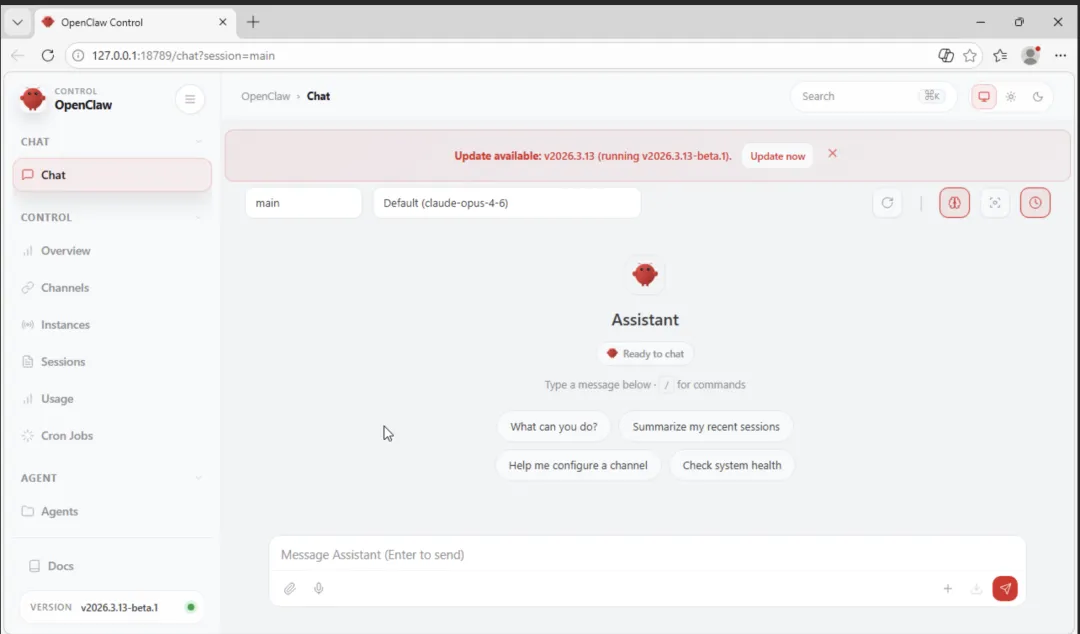Click the Check system health suggestion
This screenshot has height=634, width=1080.
[731, 465]
